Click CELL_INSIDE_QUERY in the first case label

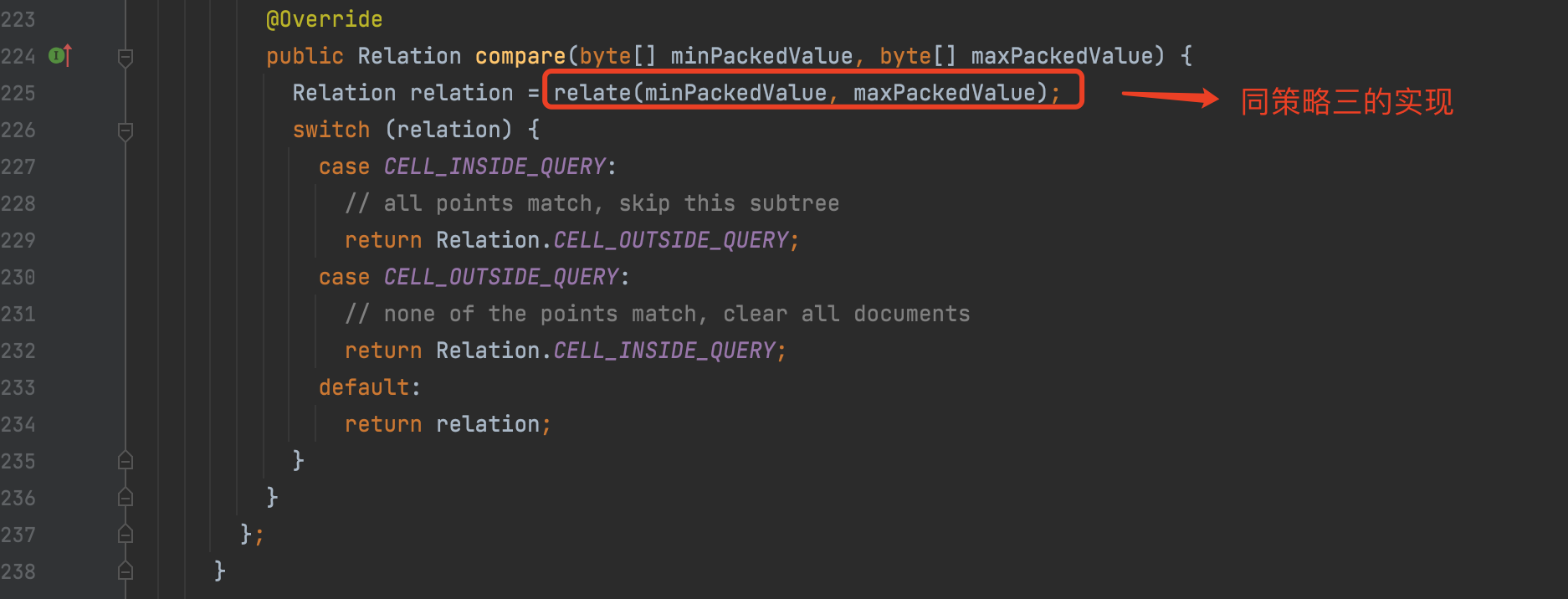click(x=494, y=166)
